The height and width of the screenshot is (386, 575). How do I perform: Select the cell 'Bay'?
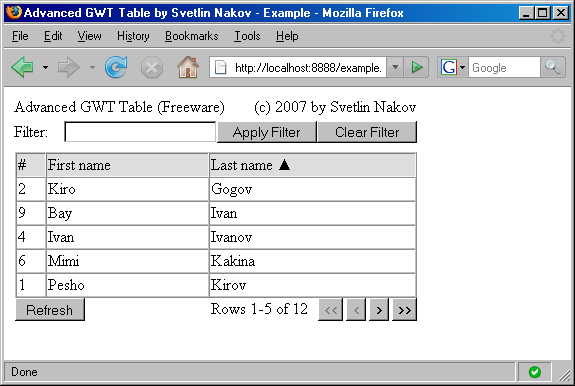[127, 213]
